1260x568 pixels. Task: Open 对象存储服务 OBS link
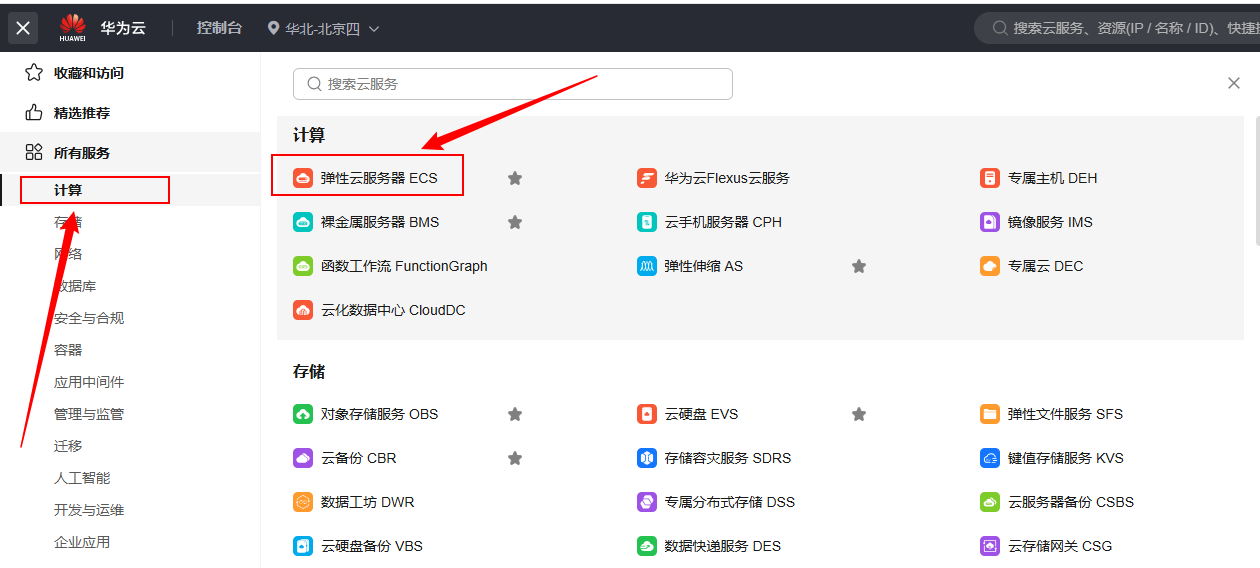point(379,414)
